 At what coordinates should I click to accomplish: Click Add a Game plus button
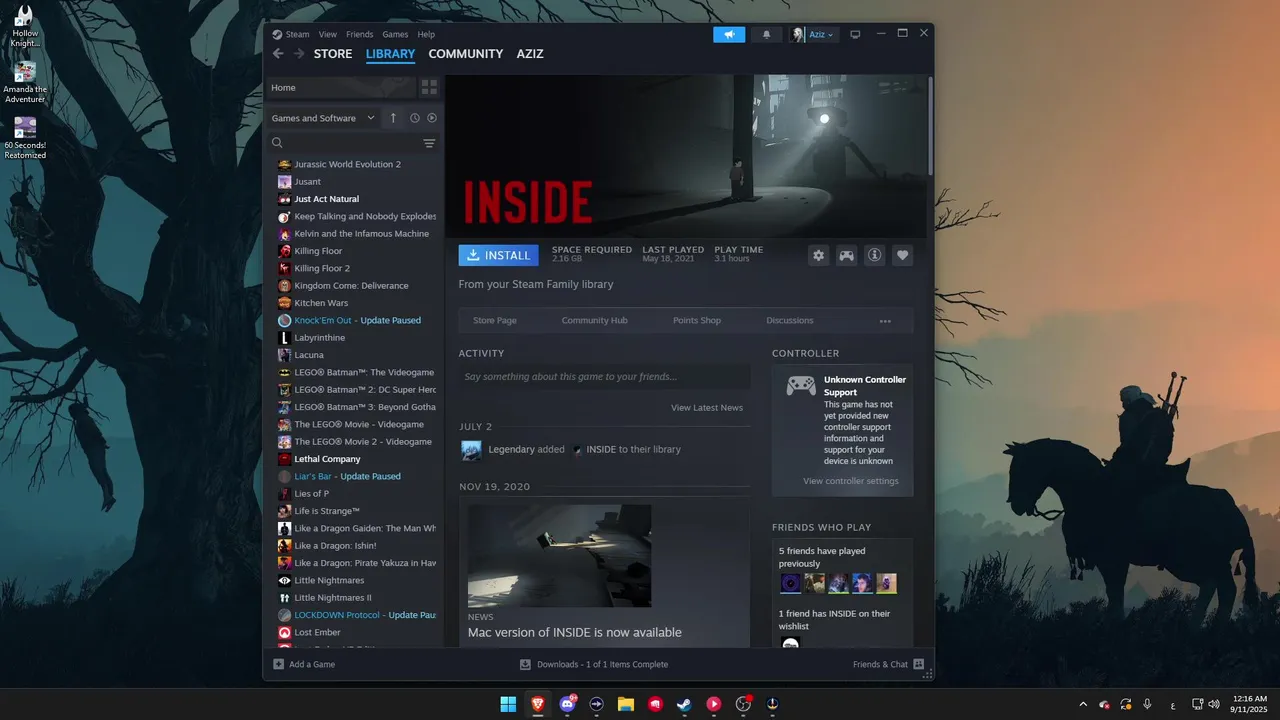pos(304,664)
